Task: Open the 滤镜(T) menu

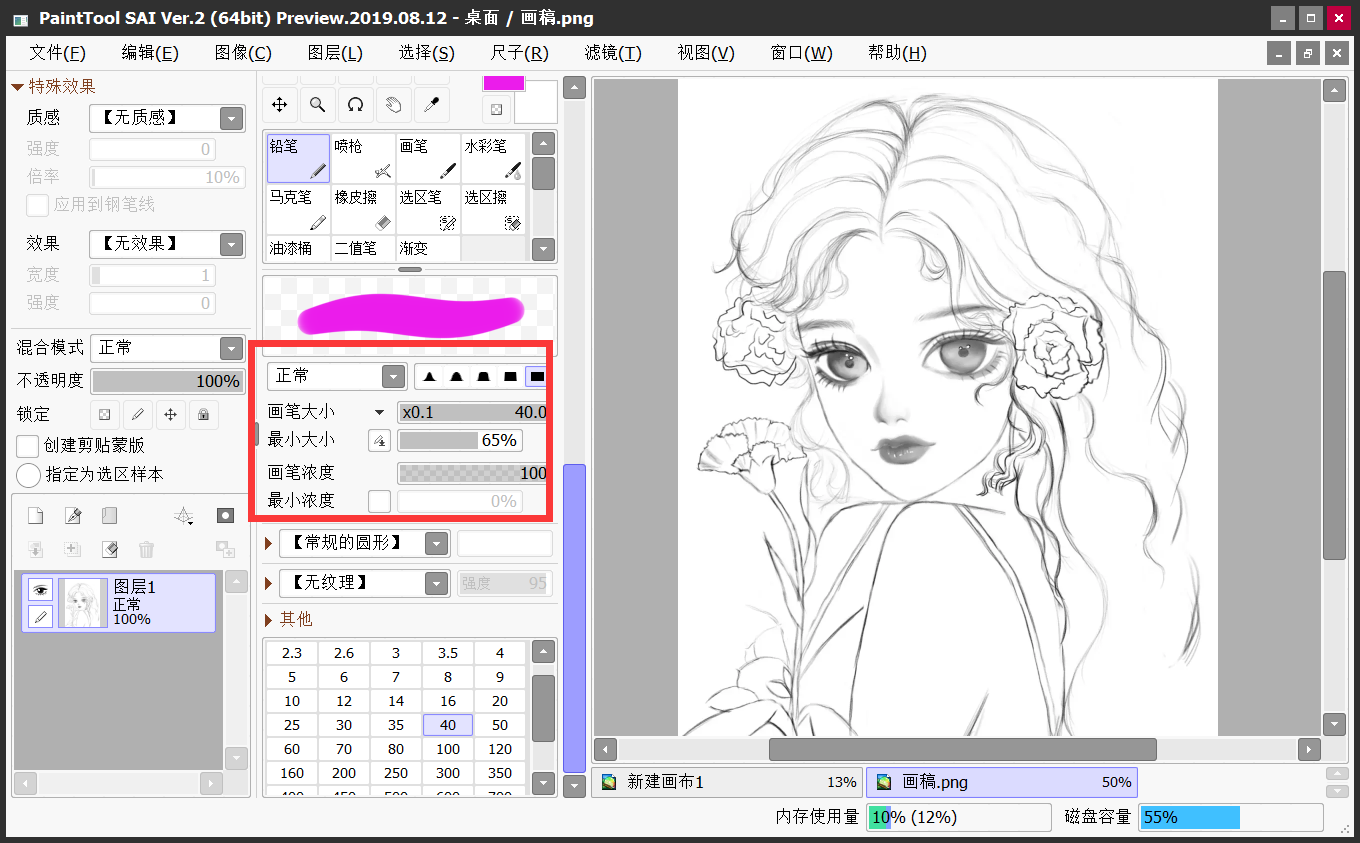Action: [x=613, y=53]
